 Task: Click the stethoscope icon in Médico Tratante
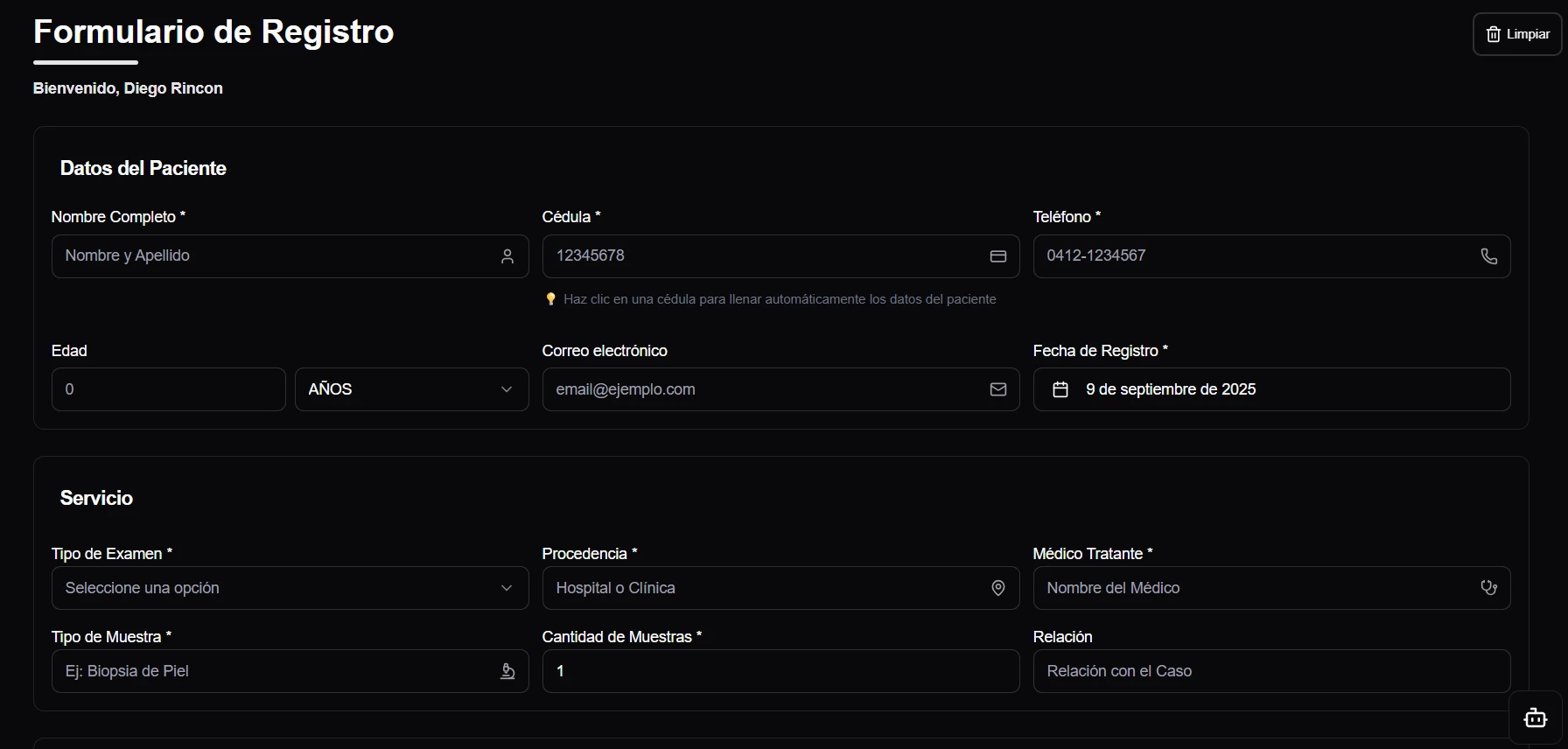click(x=1488, y=588)
